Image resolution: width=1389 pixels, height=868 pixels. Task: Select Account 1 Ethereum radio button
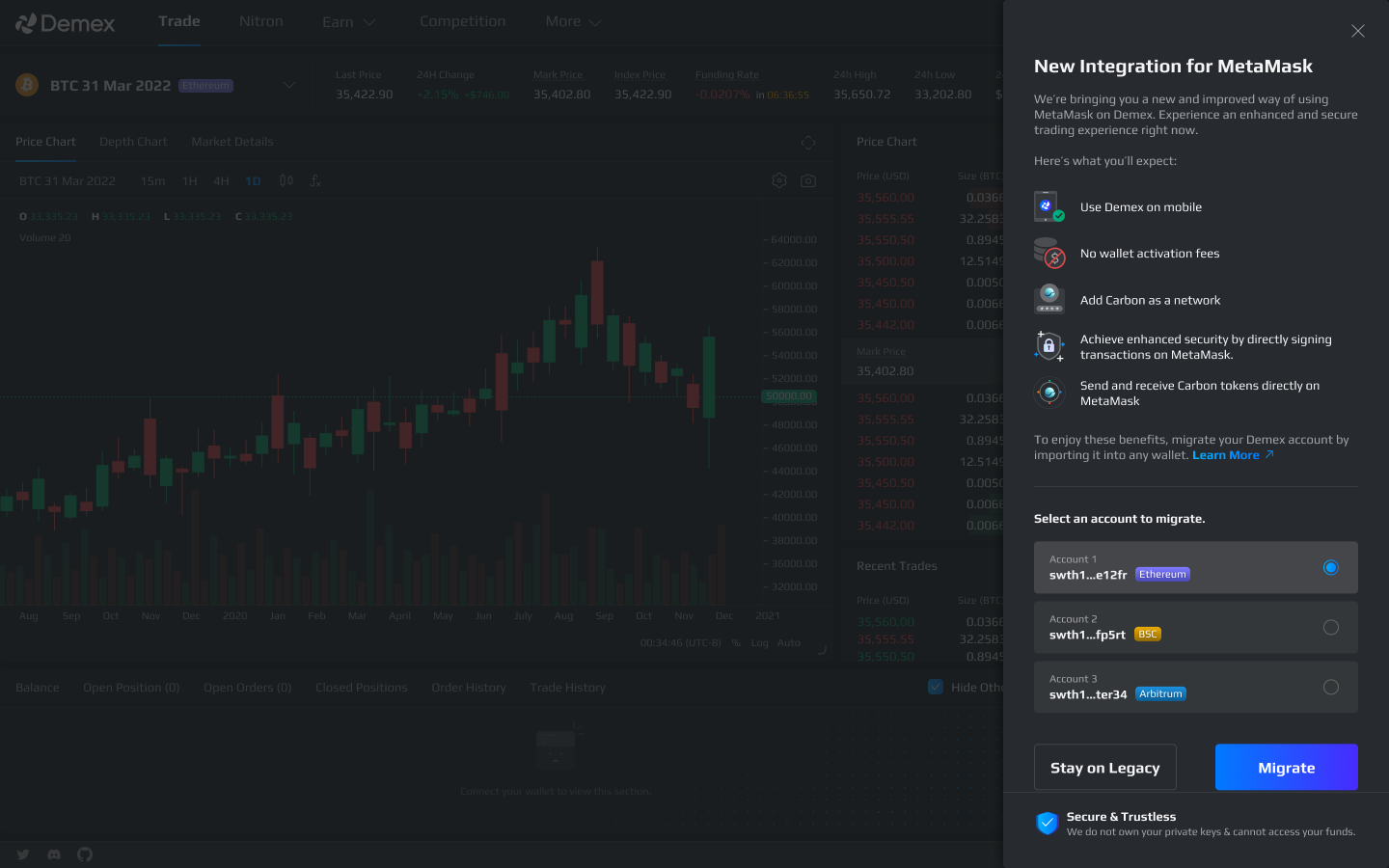(1330, 567)
